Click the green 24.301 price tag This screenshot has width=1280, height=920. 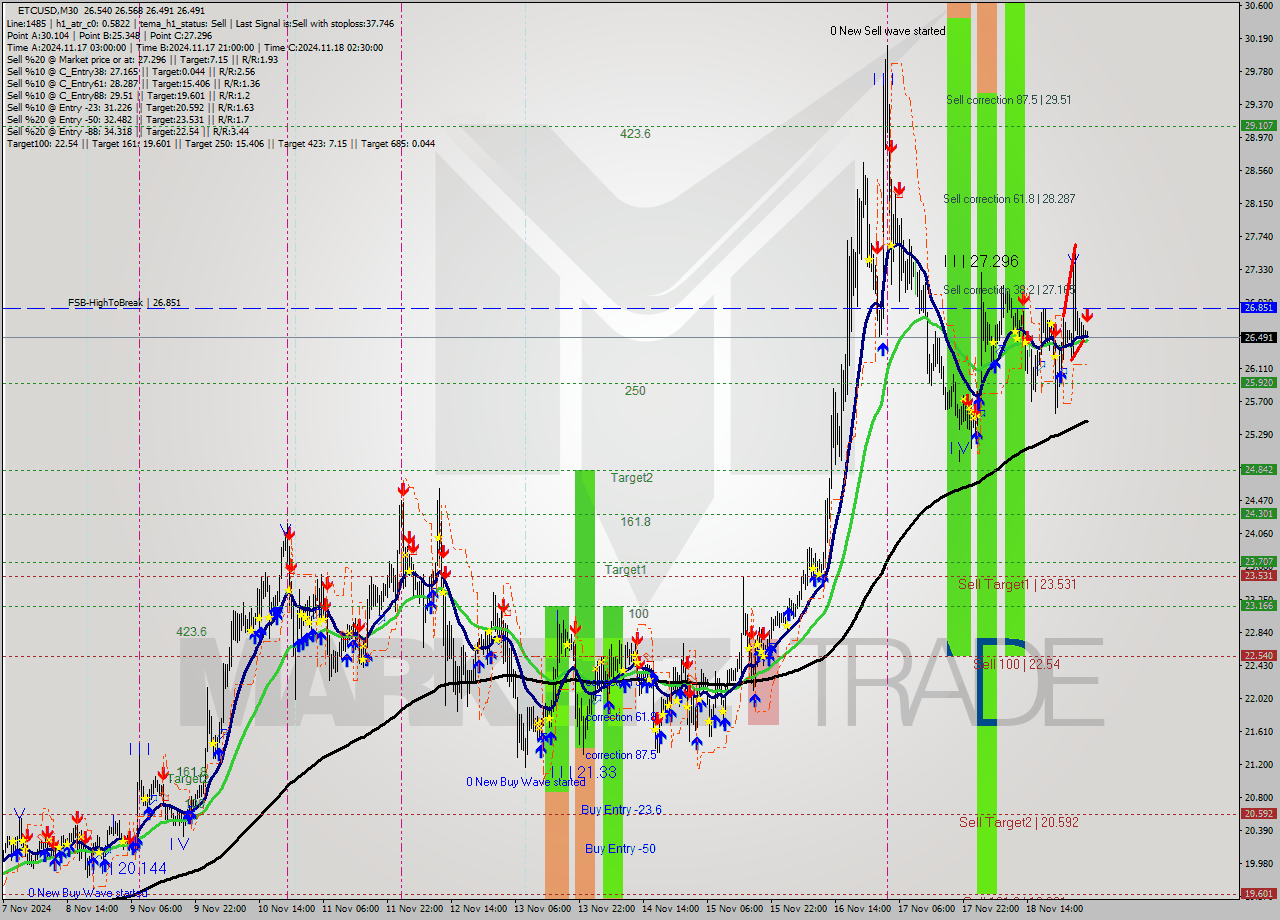1258,513
